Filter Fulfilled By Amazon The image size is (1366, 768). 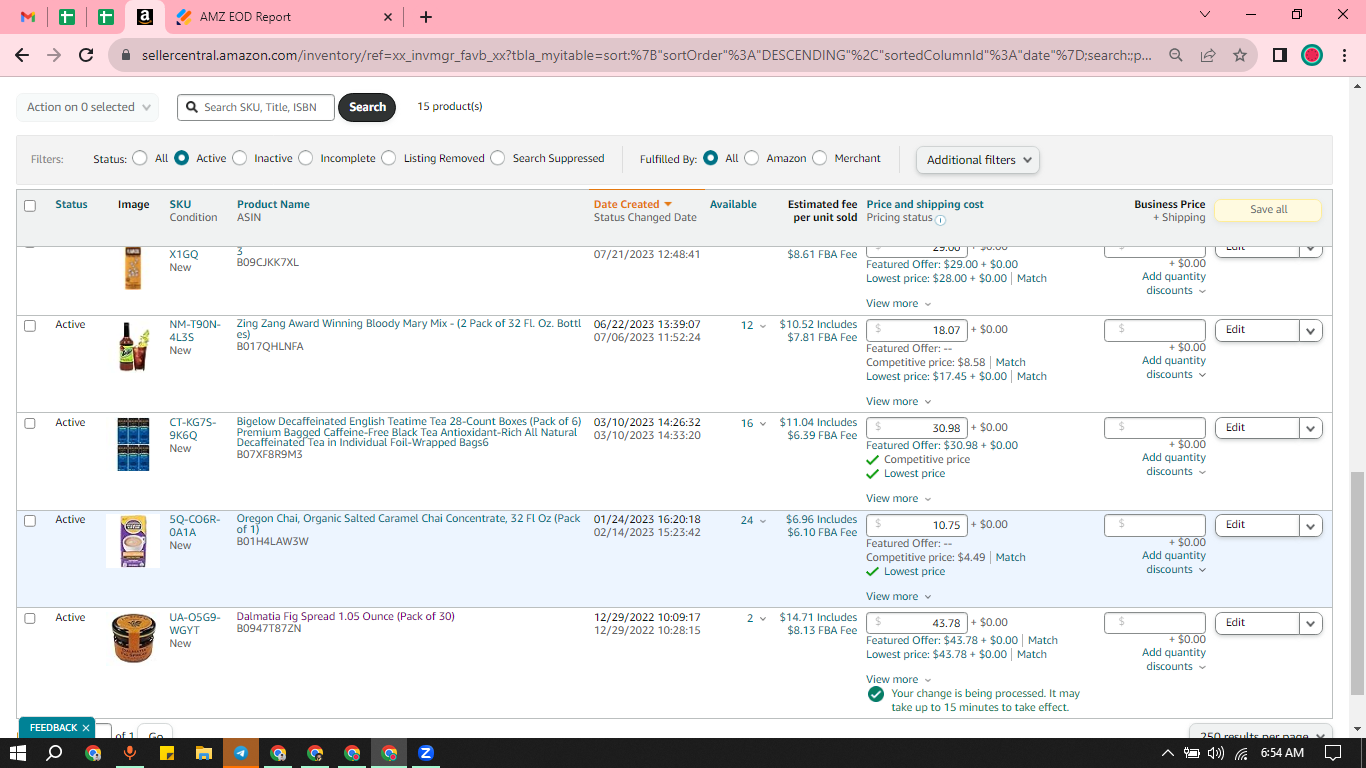[x=752, y=158]
